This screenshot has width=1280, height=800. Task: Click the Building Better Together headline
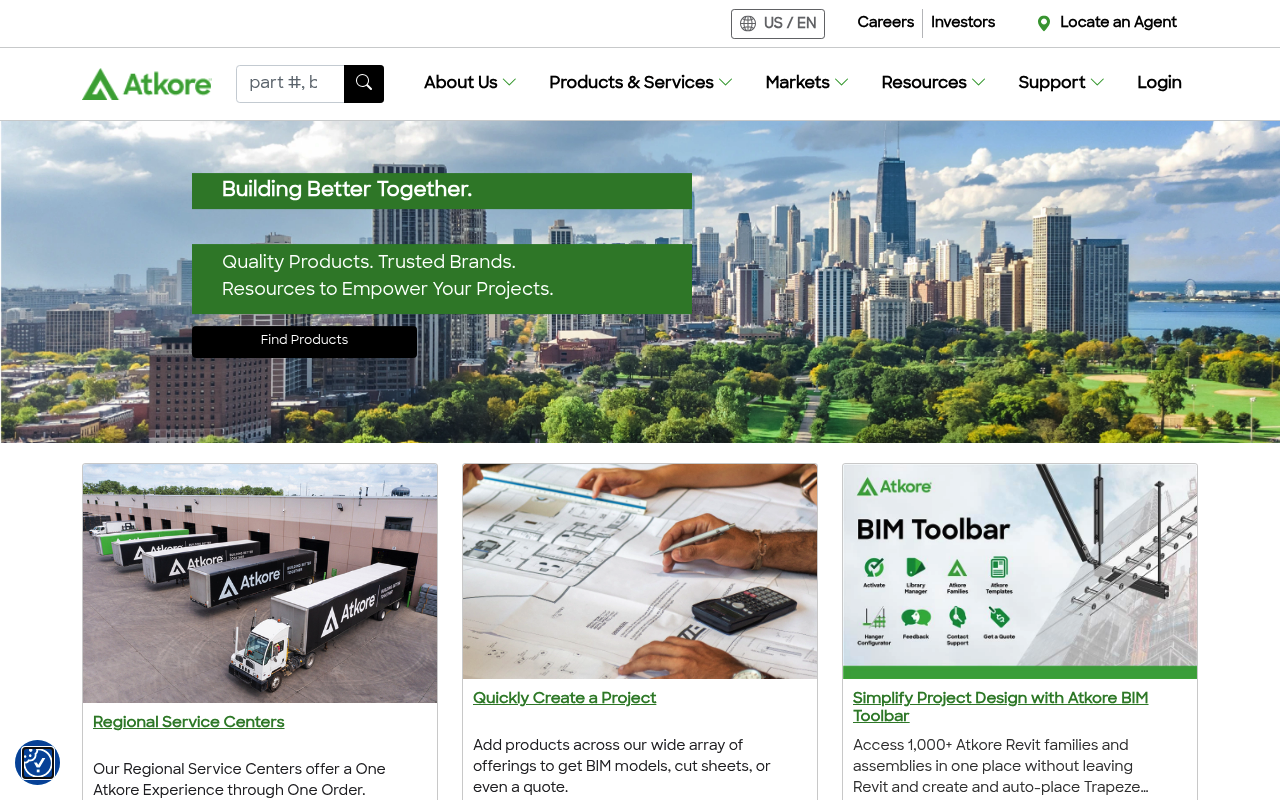[x=347, y=190]
